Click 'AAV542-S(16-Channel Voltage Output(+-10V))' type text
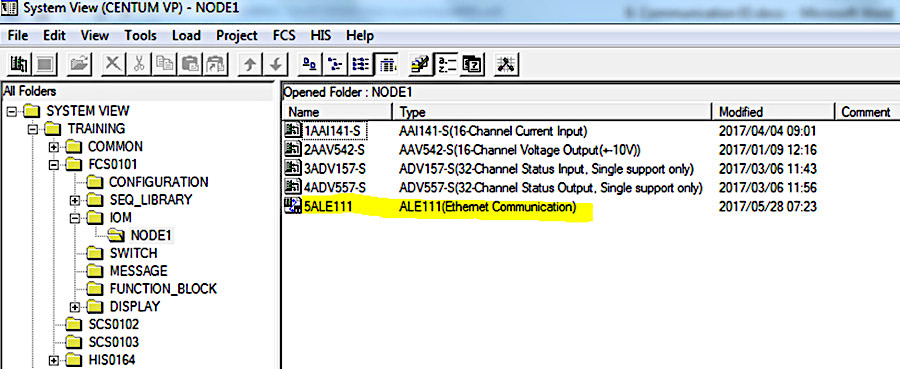The image size is (900, 369). pos(519,150)
